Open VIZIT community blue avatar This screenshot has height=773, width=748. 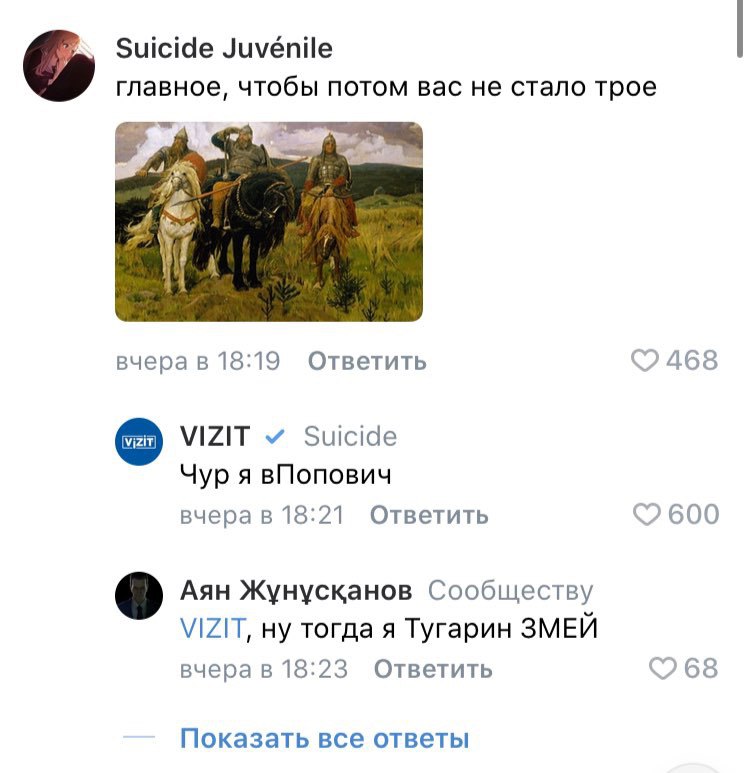pos(139,442)
